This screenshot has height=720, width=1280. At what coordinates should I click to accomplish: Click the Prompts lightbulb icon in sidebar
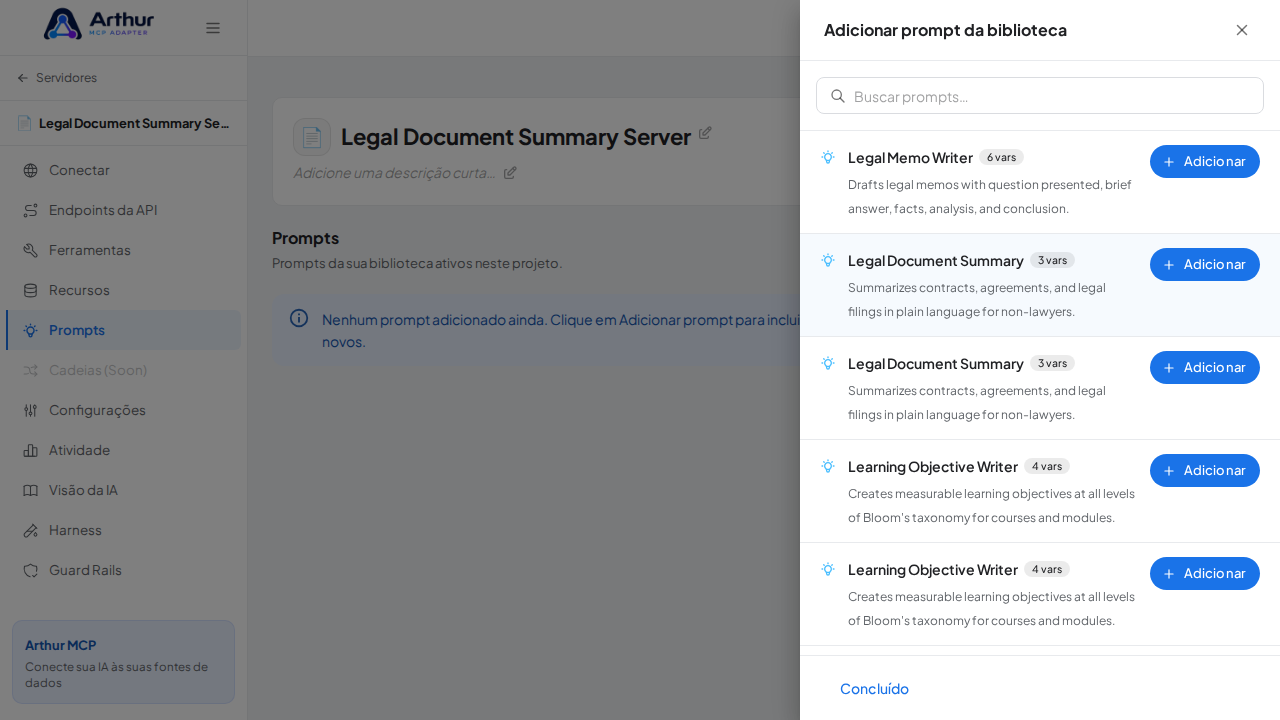click(30, 330)
